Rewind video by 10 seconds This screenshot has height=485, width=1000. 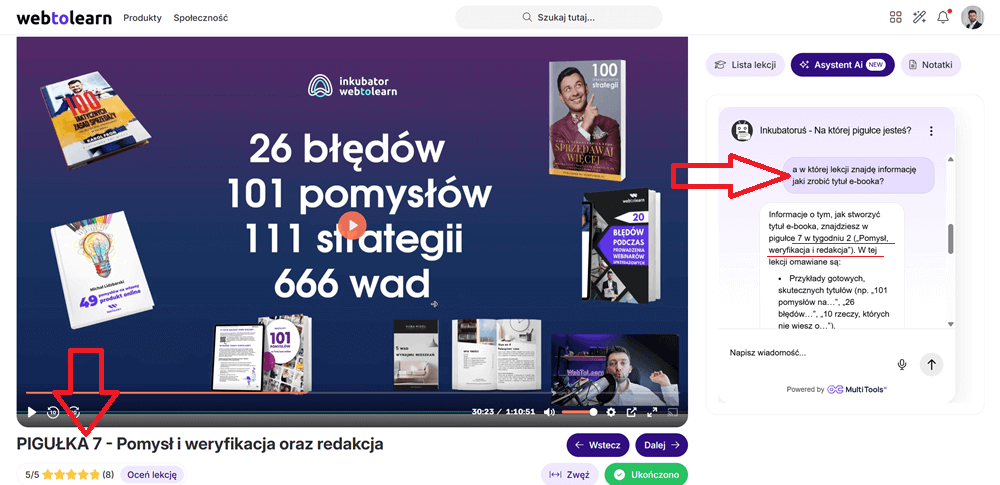pos(53,412)
